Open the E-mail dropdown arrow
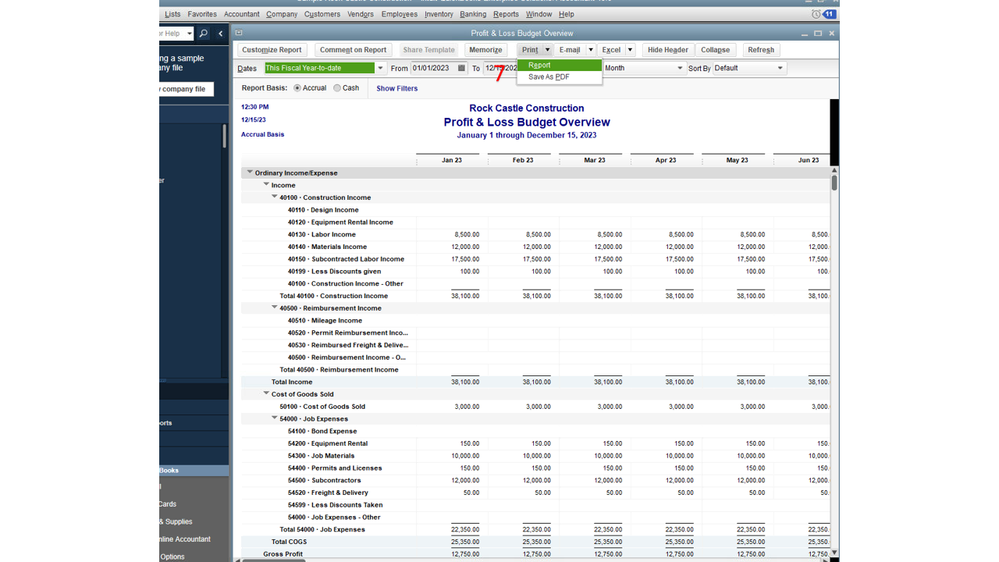The width and height of the screenshot is (999, 562). pyautogui.click(x=590, y=50)
